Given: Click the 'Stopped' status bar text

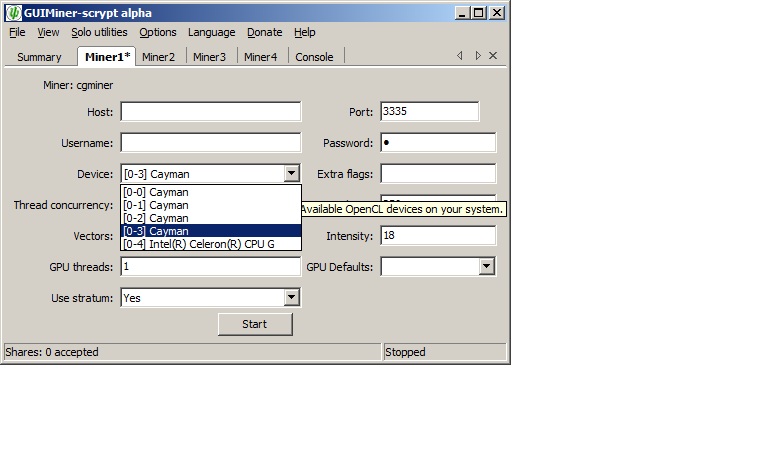Looking at the screenshot, I should click(405, 352).
